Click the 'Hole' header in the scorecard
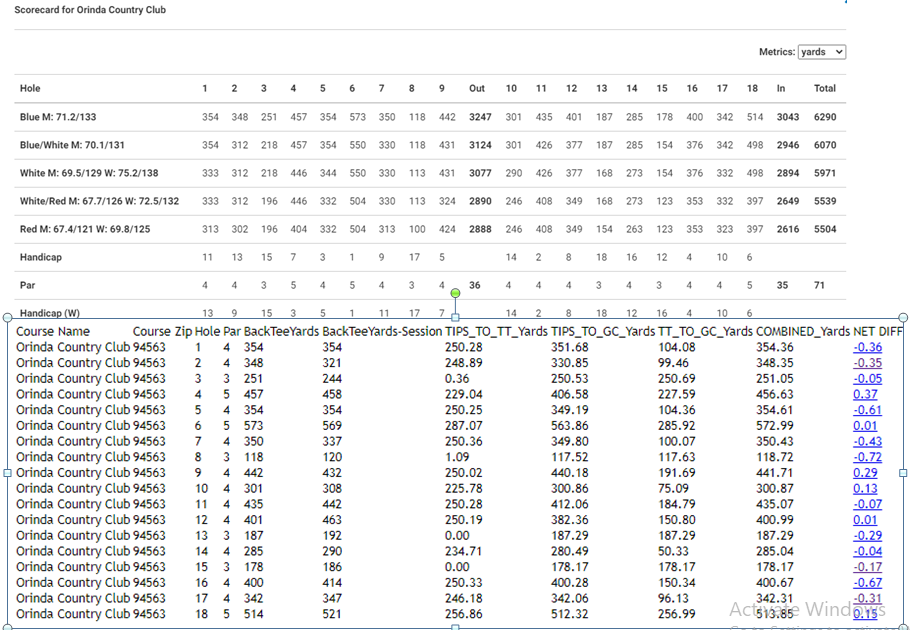 (x=30, y=88)
